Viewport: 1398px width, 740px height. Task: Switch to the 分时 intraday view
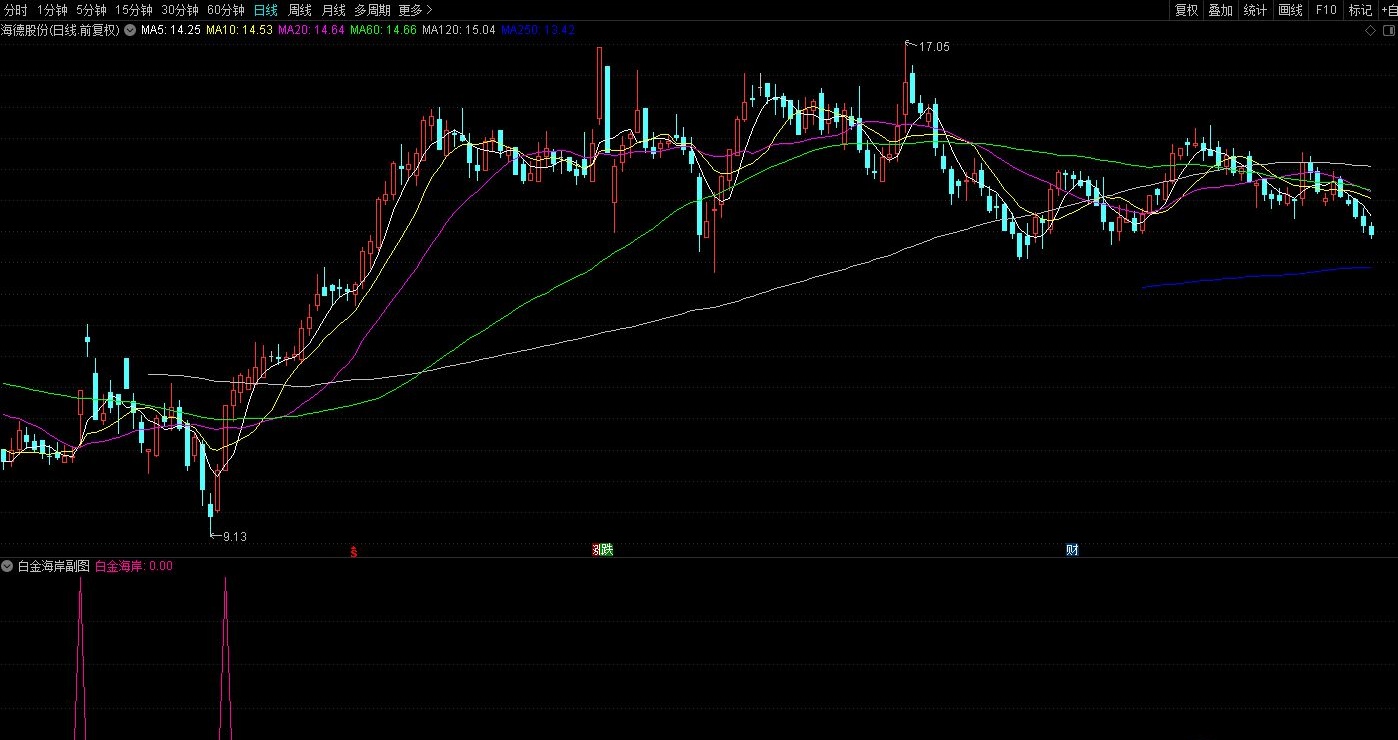pyautogui.click(x=16, y=10)
